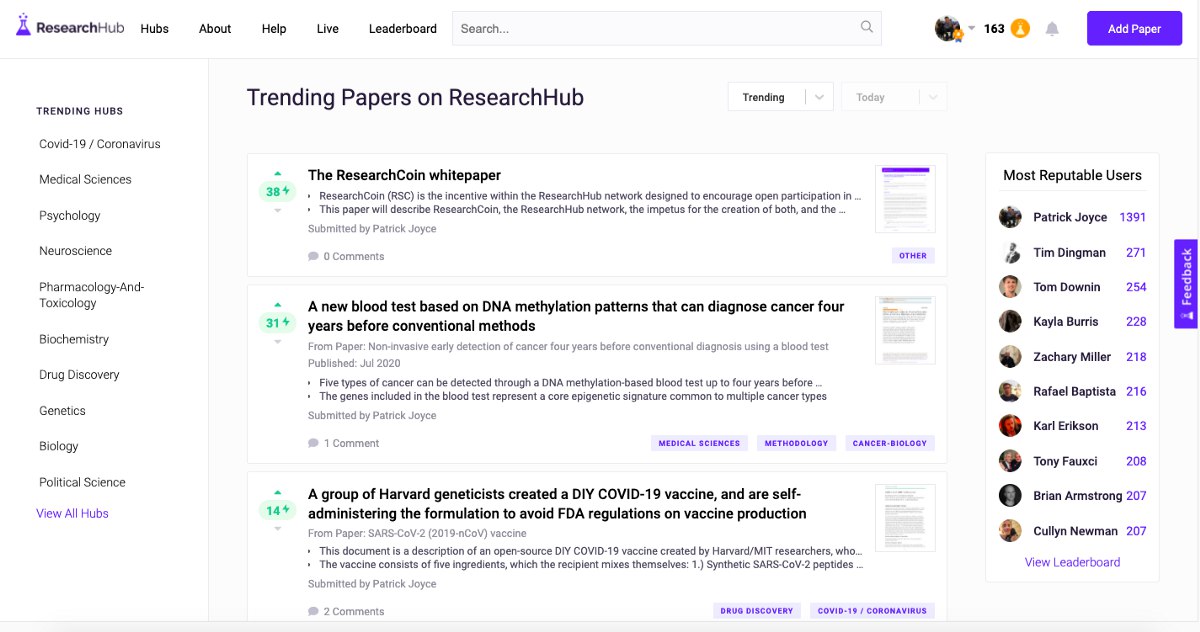Open the Leaderboard page
Viewport: 1200px width, 632px height.
point(402,29)
